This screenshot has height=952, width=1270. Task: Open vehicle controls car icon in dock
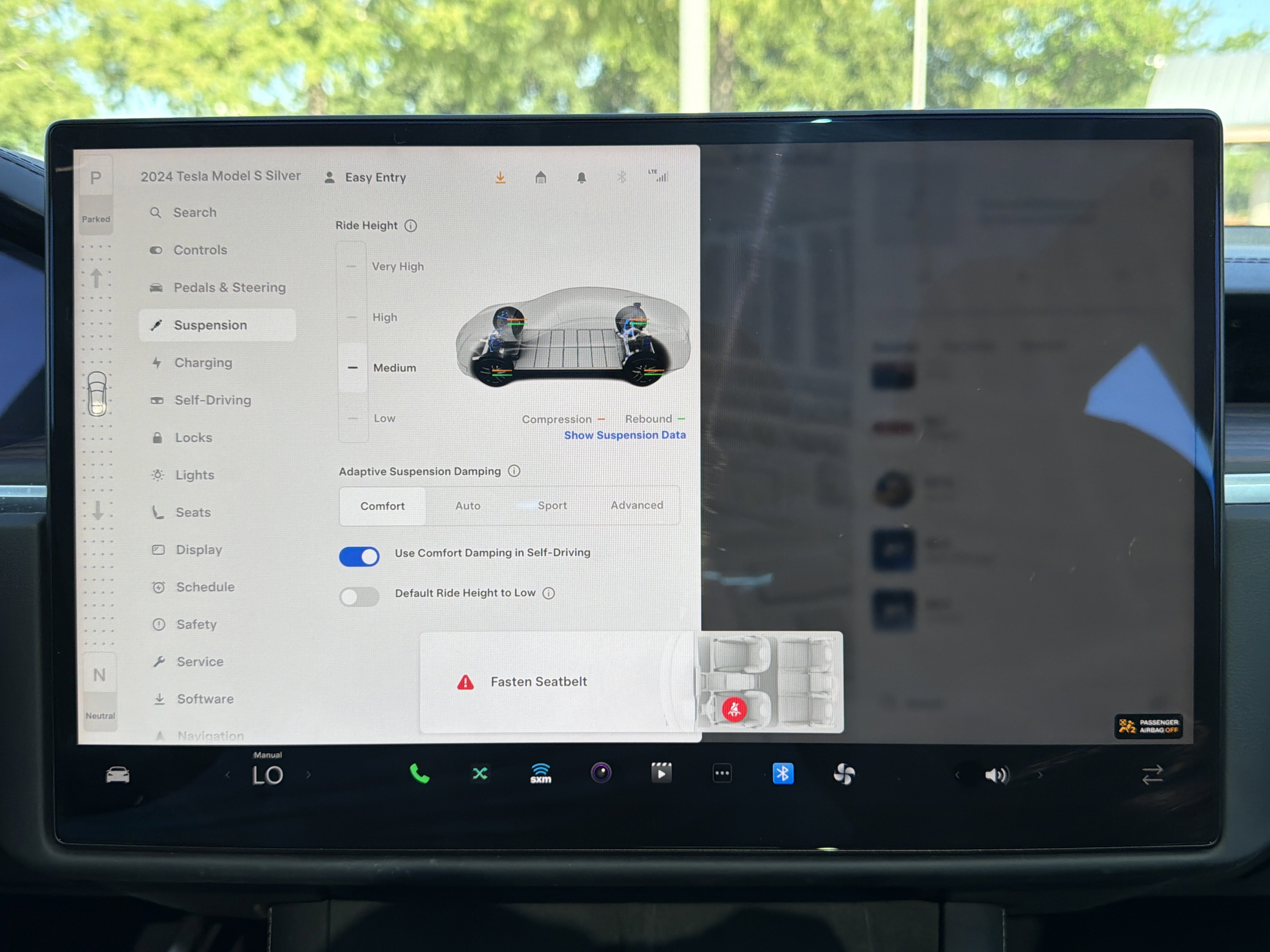pyautogui.click(x=118, y=775)
